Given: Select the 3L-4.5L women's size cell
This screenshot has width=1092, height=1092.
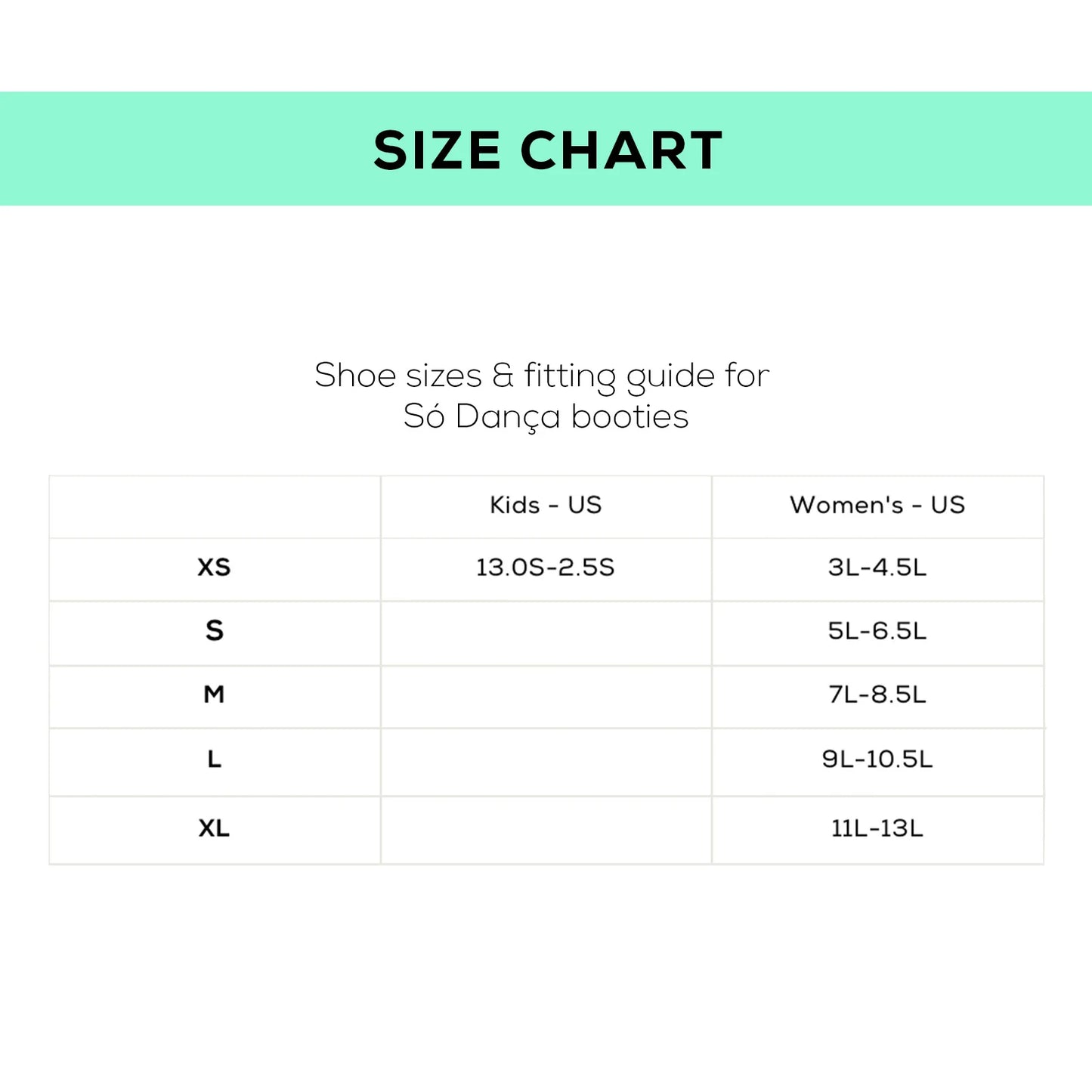Looking at the screenshot, I should [877, 568].
